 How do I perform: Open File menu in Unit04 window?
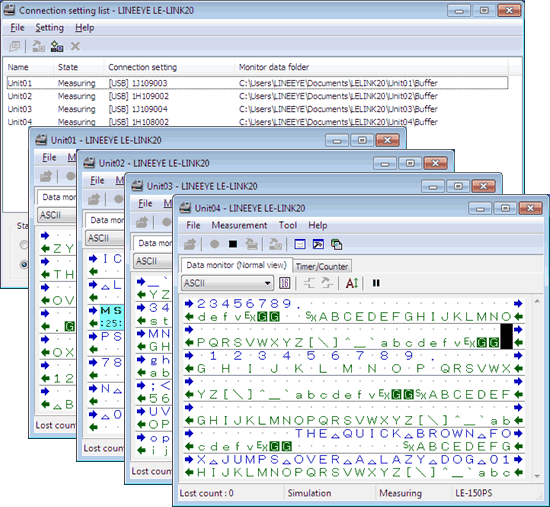pyautogui.click(x=193, y=225)
